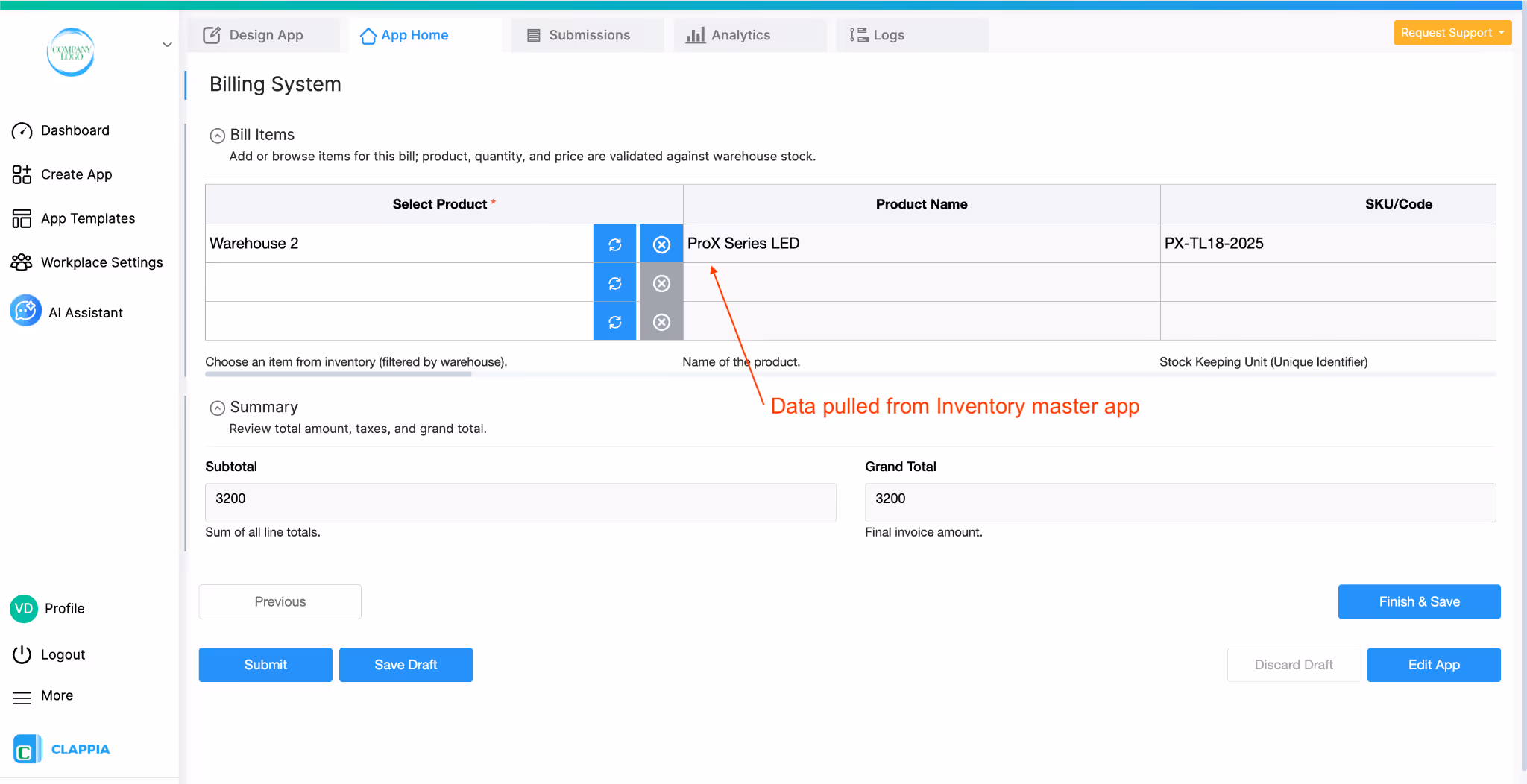Open the Request Support dropdown
The width and height of the screenshot is (1527, 784).
pos(1452,32)
